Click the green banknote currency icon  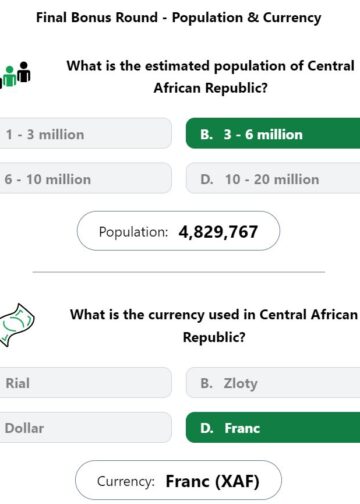point(17,325)
